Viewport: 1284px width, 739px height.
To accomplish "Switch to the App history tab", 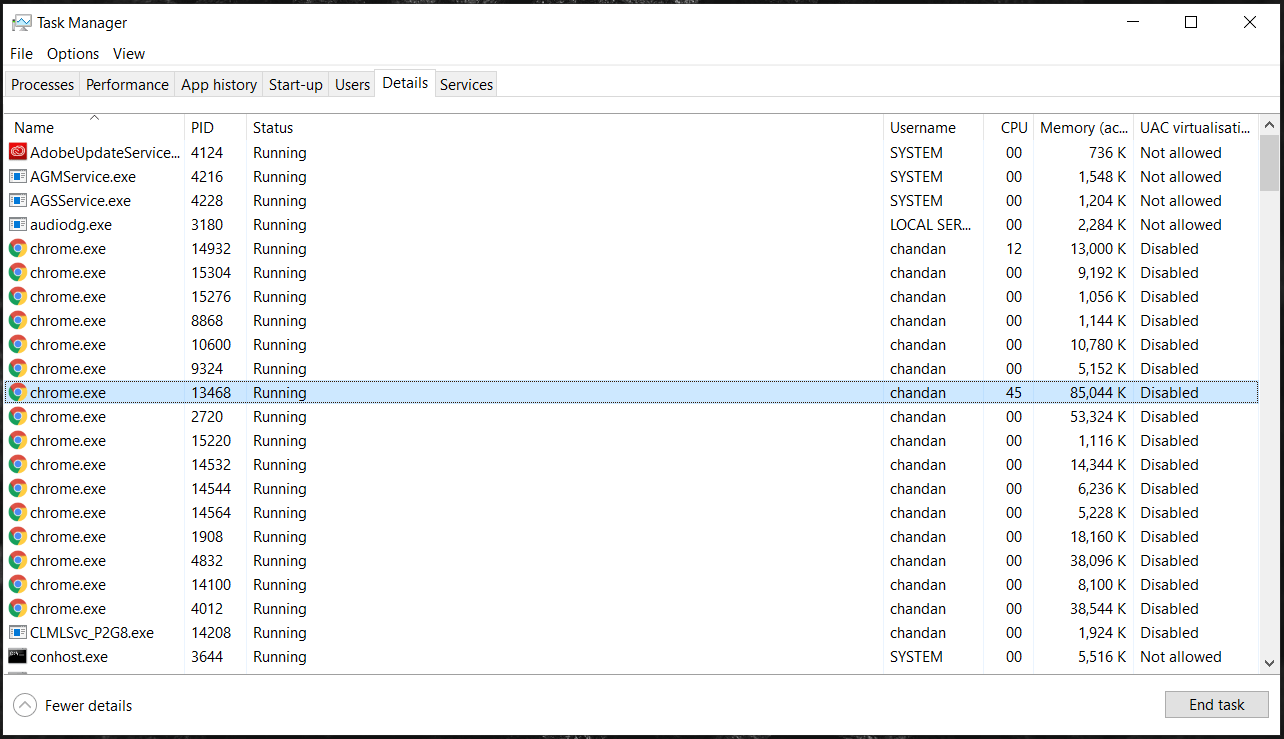I will click(x=219, y=85).
